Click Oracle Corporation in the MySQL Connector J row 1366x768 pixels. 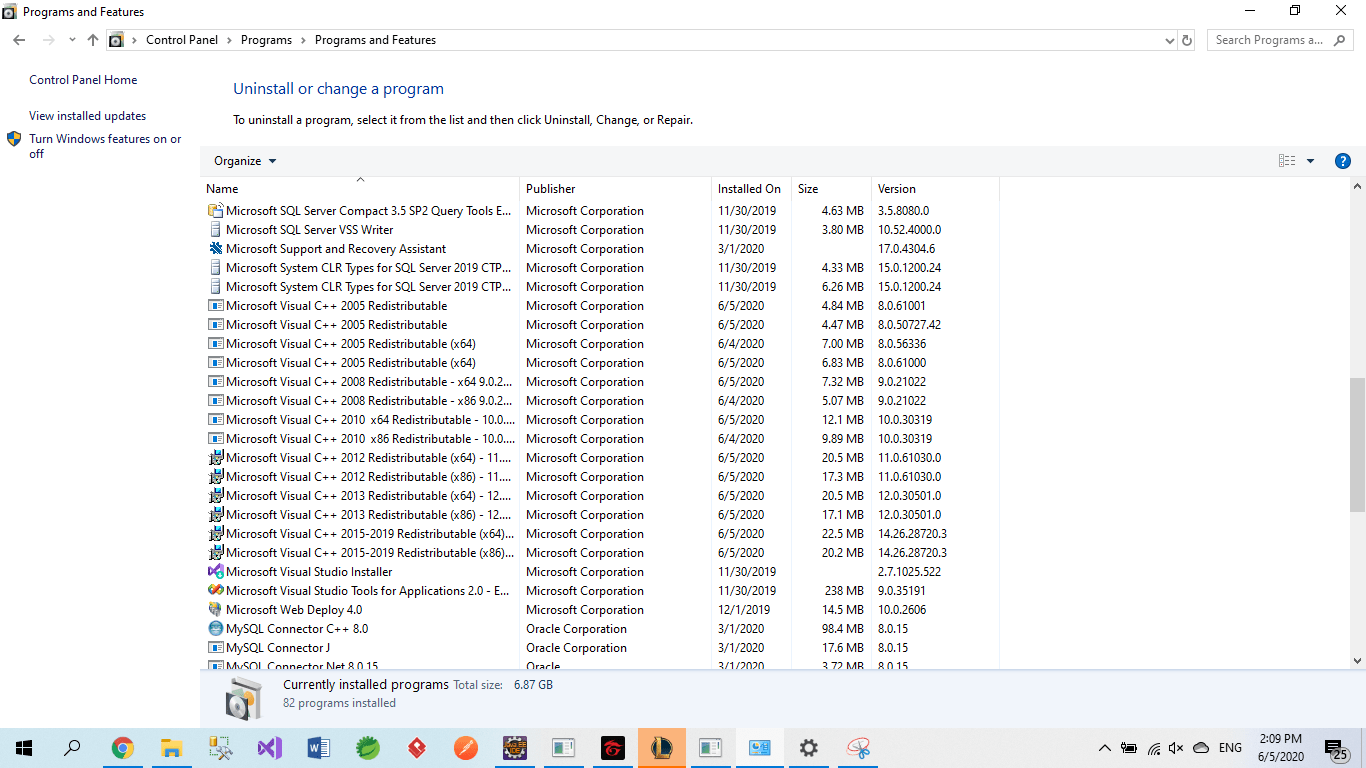(576, 648)
